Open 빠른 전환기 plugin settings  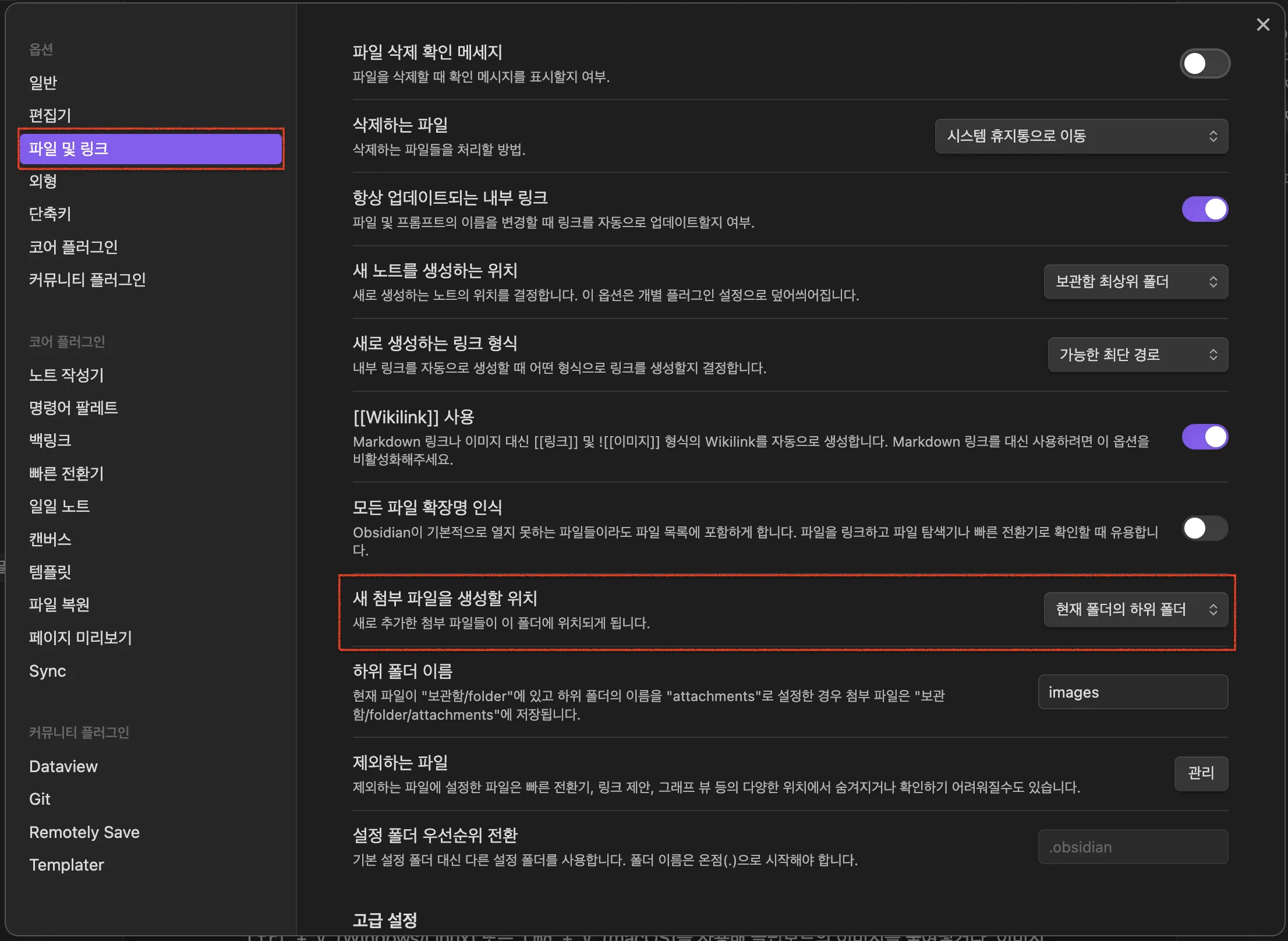[151, 473]
